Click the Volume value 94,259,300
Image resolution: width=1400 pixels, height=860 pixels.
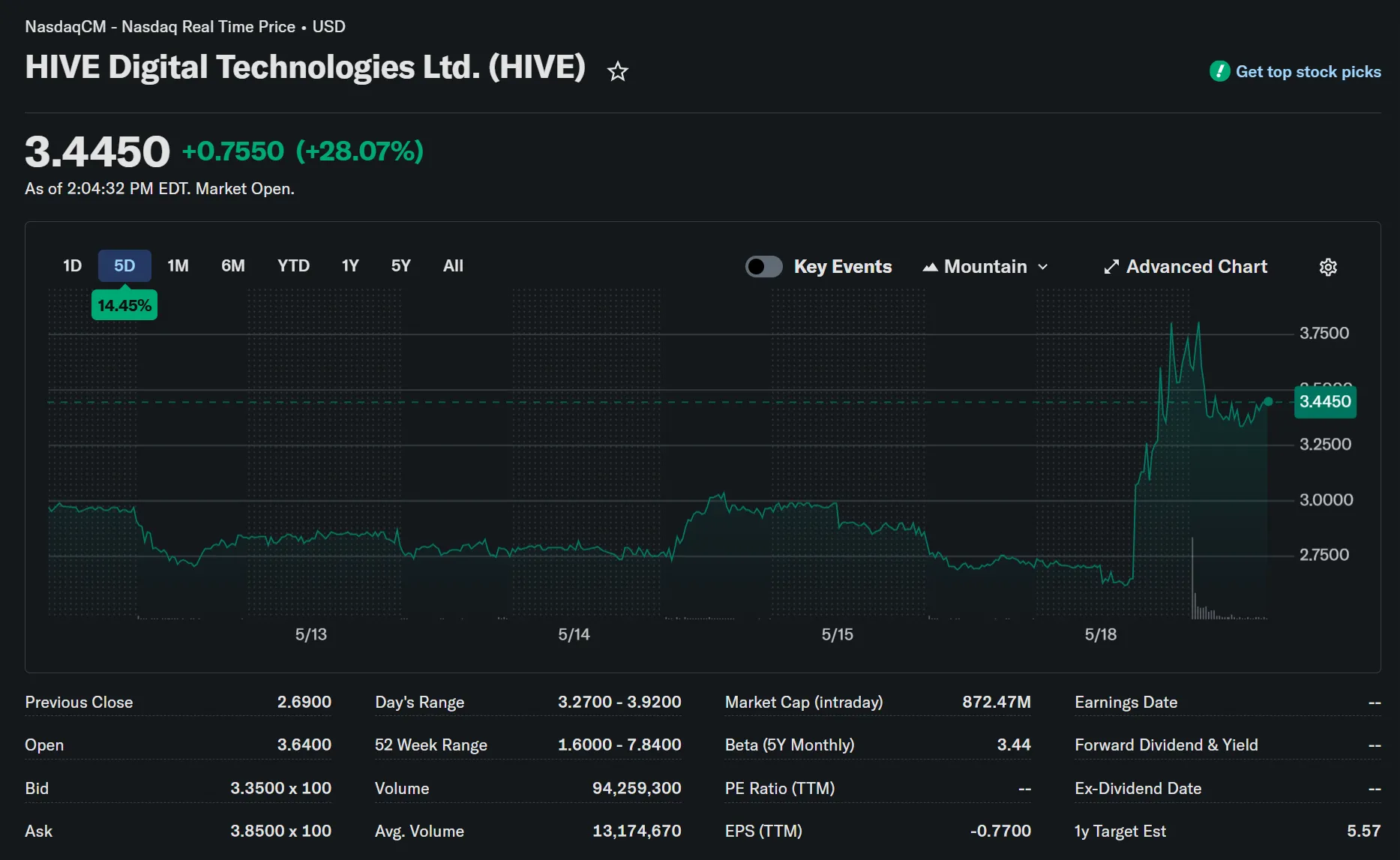[637, 788]
